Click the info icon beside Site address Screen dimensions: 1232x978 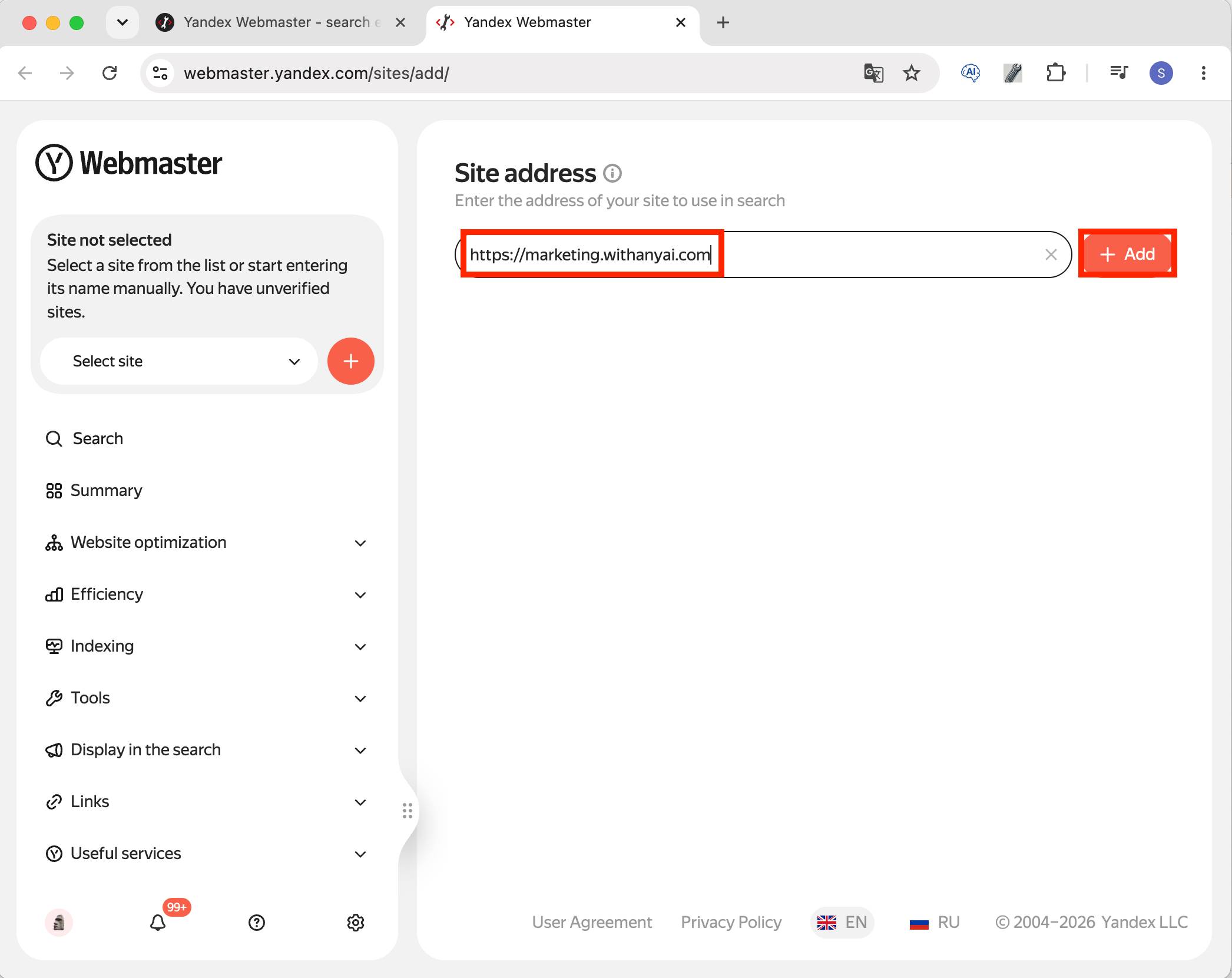coord(612,173)
